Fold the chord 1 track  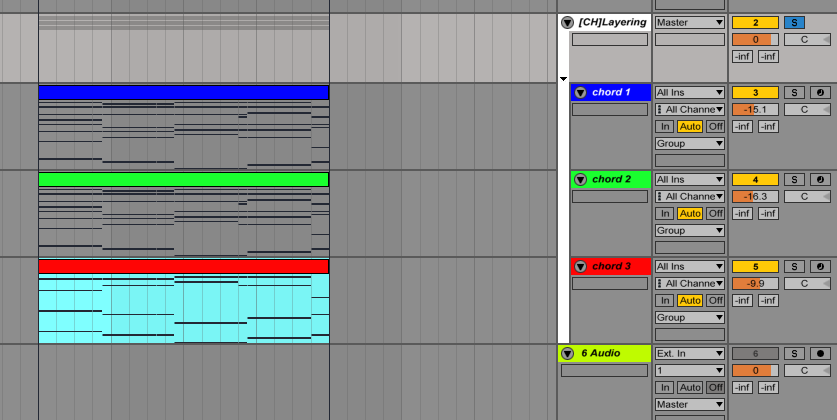580,92
